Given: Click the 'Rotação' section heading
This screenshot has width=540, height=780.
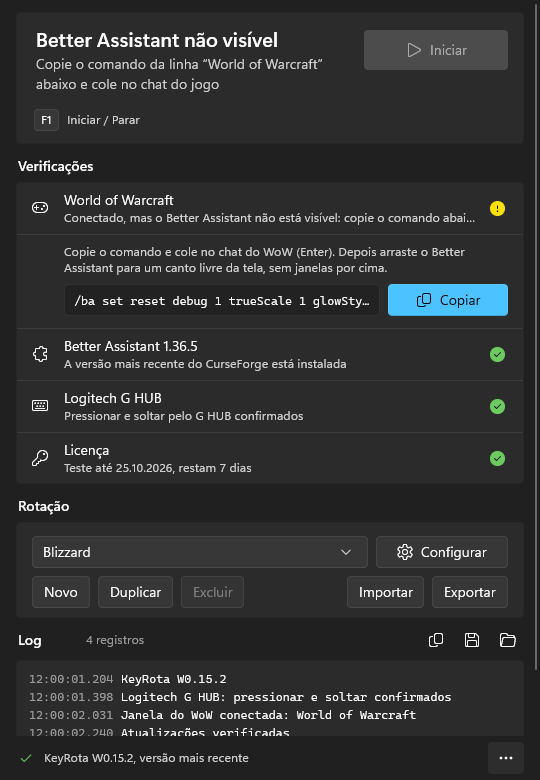Looking at the screenshot, I should [x=44, y=506].
